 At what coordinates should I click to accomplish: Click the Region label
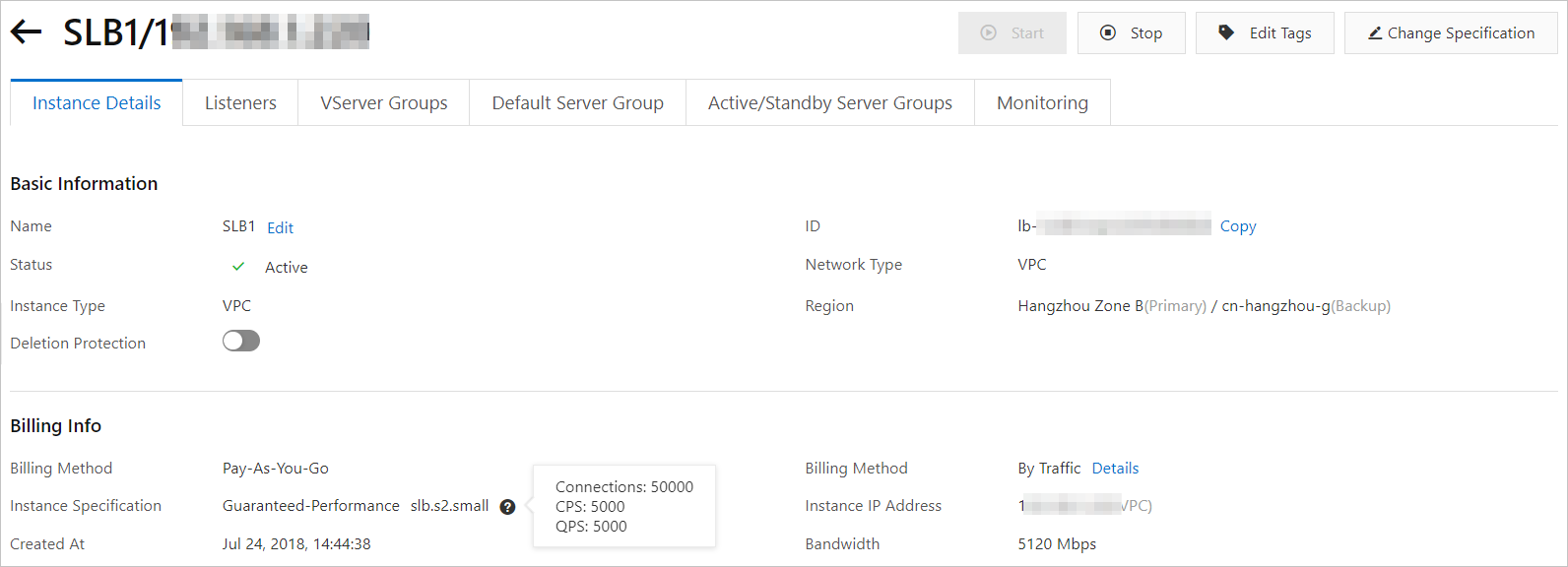coord(829,306)
